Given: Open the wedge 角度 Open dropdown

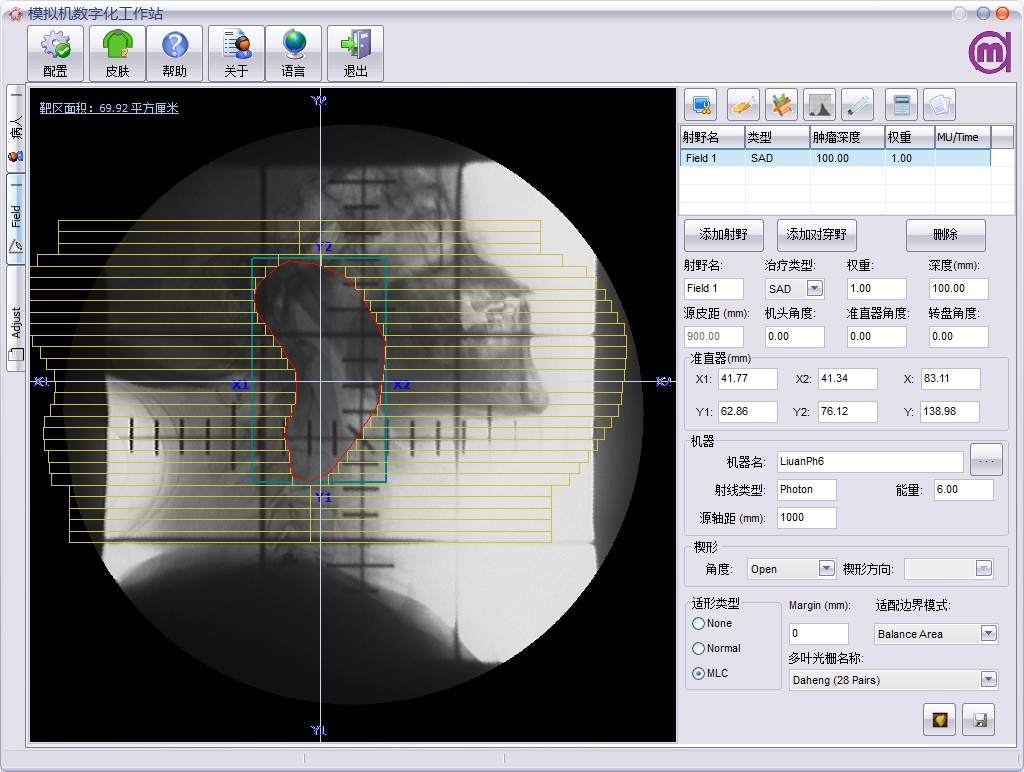Looking at the screenshot, I should click(826, 568).
